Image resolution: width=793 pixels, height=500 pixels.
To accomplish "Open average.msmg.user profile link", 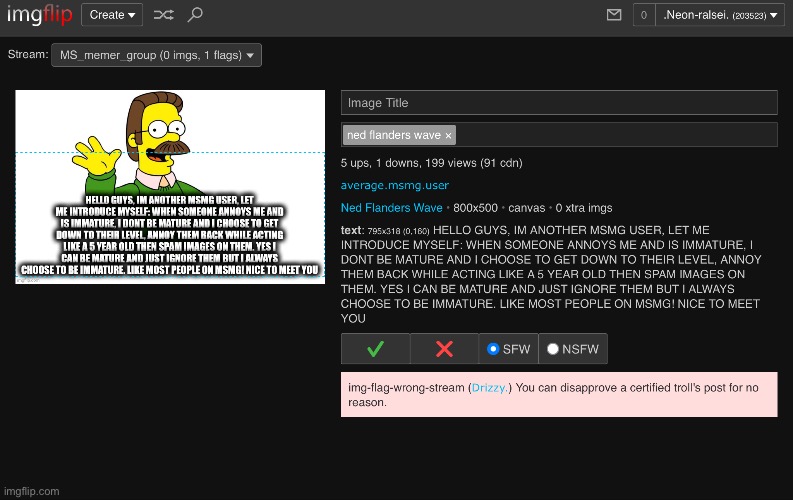I will tap(394, 185).
